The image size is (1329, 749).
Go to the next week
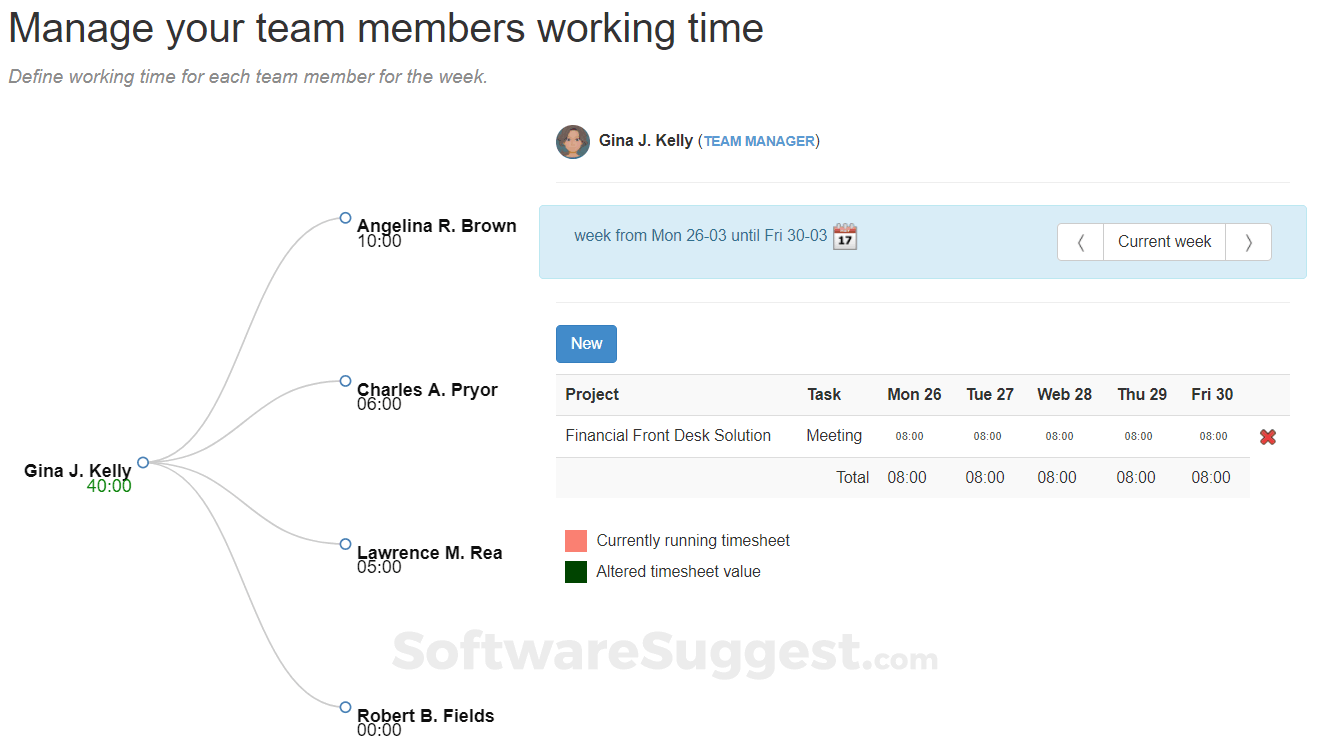click(x=1248, y=242)
